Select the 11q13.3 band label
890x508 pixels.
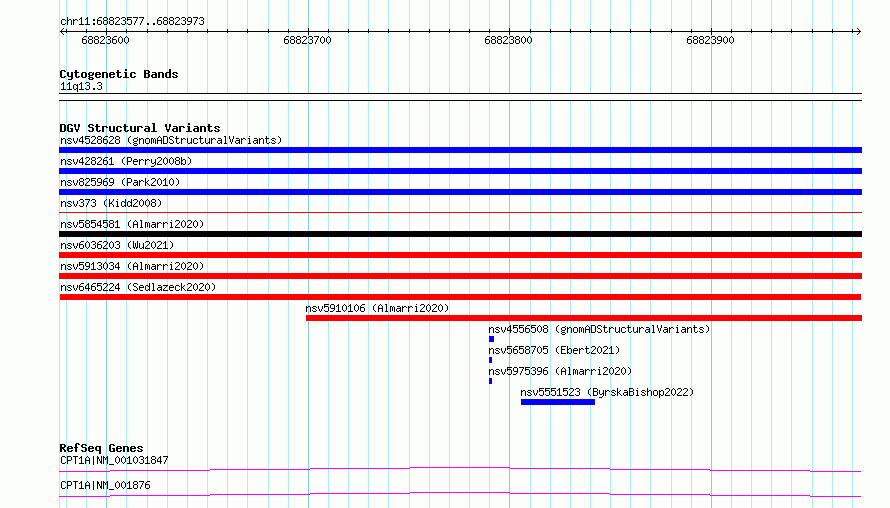[81, 86]
